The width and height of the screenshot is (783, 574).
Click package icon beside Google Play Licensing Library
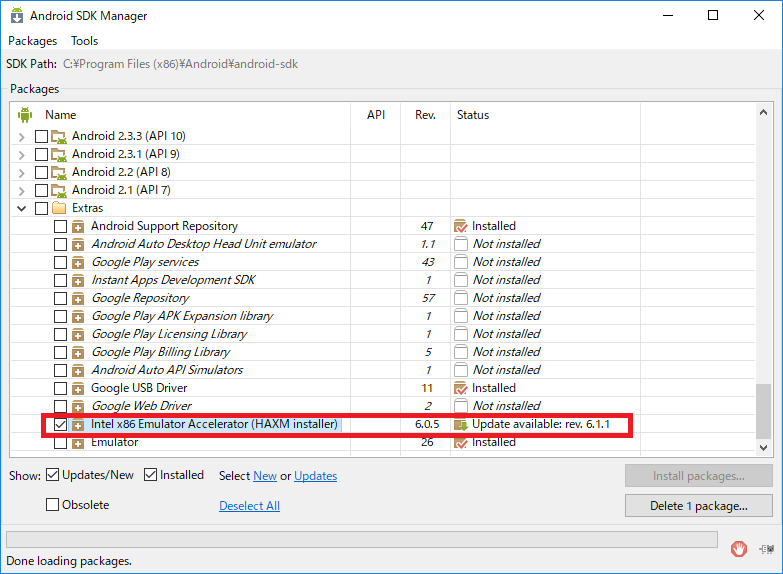[x=78, y=335]
